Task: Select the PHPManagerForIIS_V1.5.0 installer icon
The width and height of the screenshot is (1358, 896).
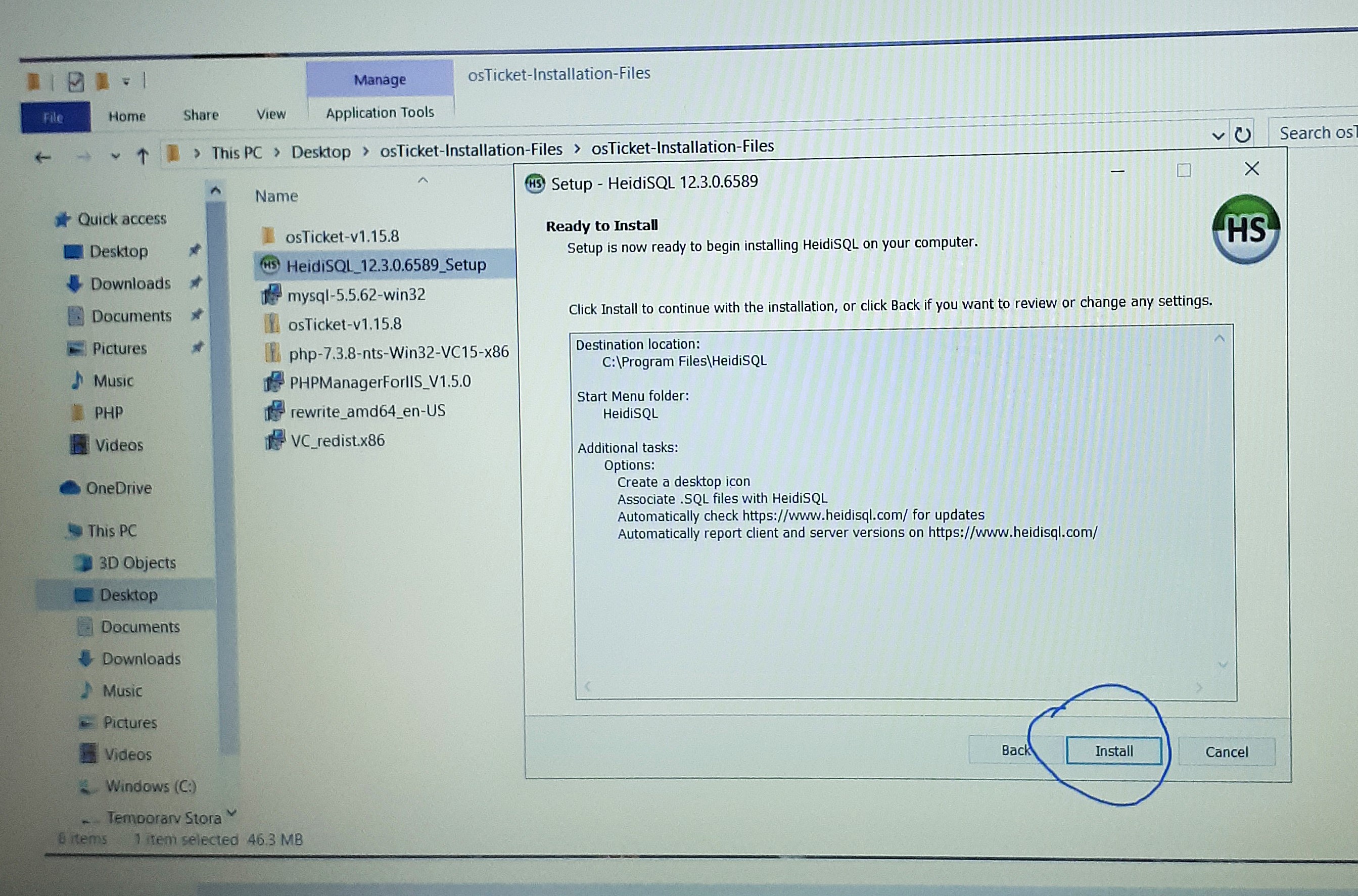Action: click(273, 382)
